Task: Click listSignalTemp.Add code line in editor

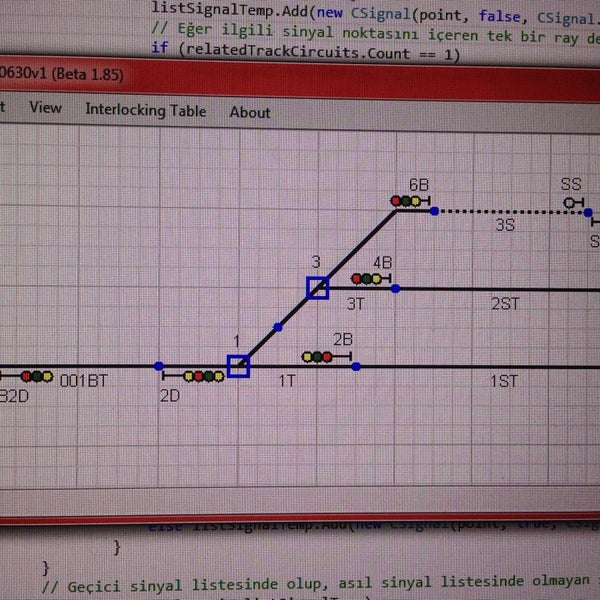Action: 375,13
